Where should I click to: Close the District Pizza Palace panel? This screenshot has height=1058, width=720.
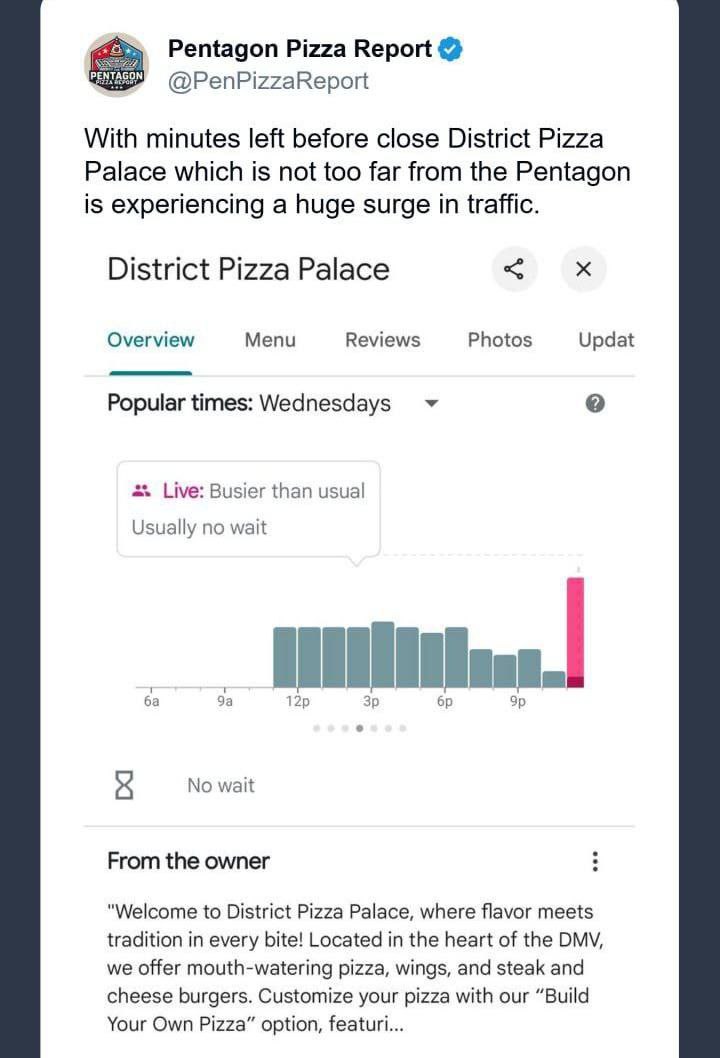point(584,269)
